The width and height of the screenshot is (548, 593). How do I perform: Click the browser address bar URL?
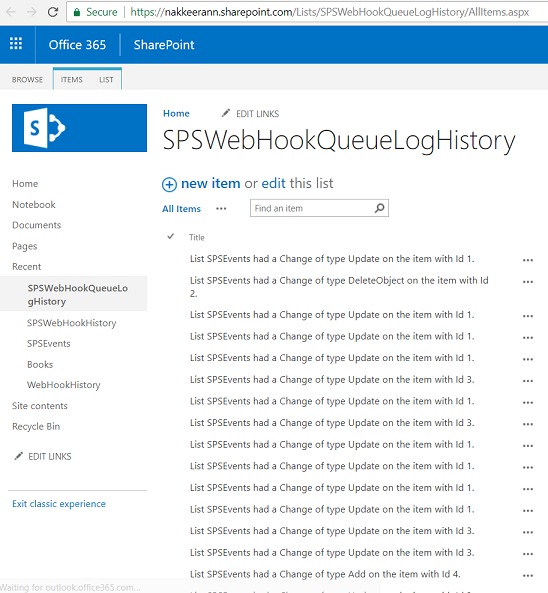coord(329,12)
